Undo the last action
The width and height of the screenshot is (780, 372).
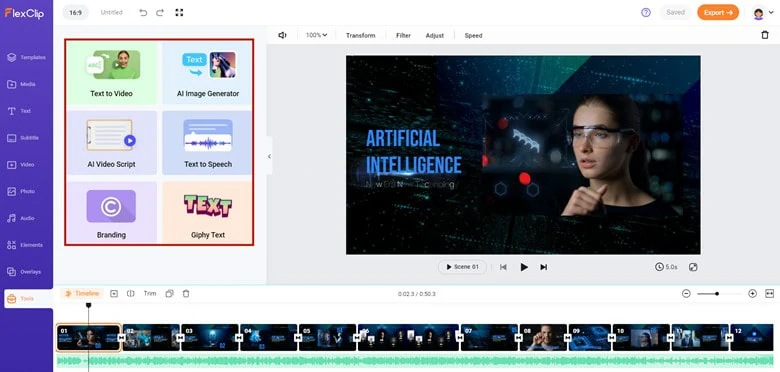[x=143, y=13]
